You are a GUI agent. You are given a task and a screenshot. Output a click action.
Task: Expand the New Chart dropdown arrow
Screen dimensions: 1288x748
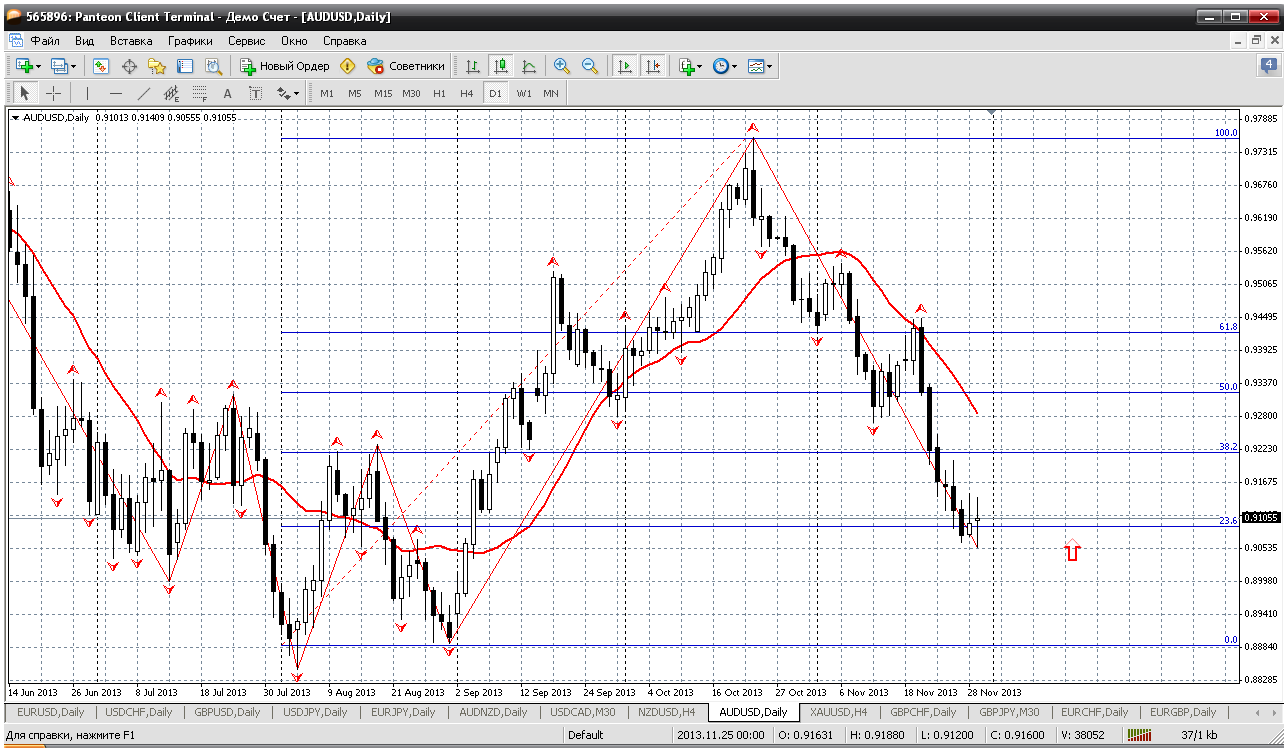click(39, 66)
